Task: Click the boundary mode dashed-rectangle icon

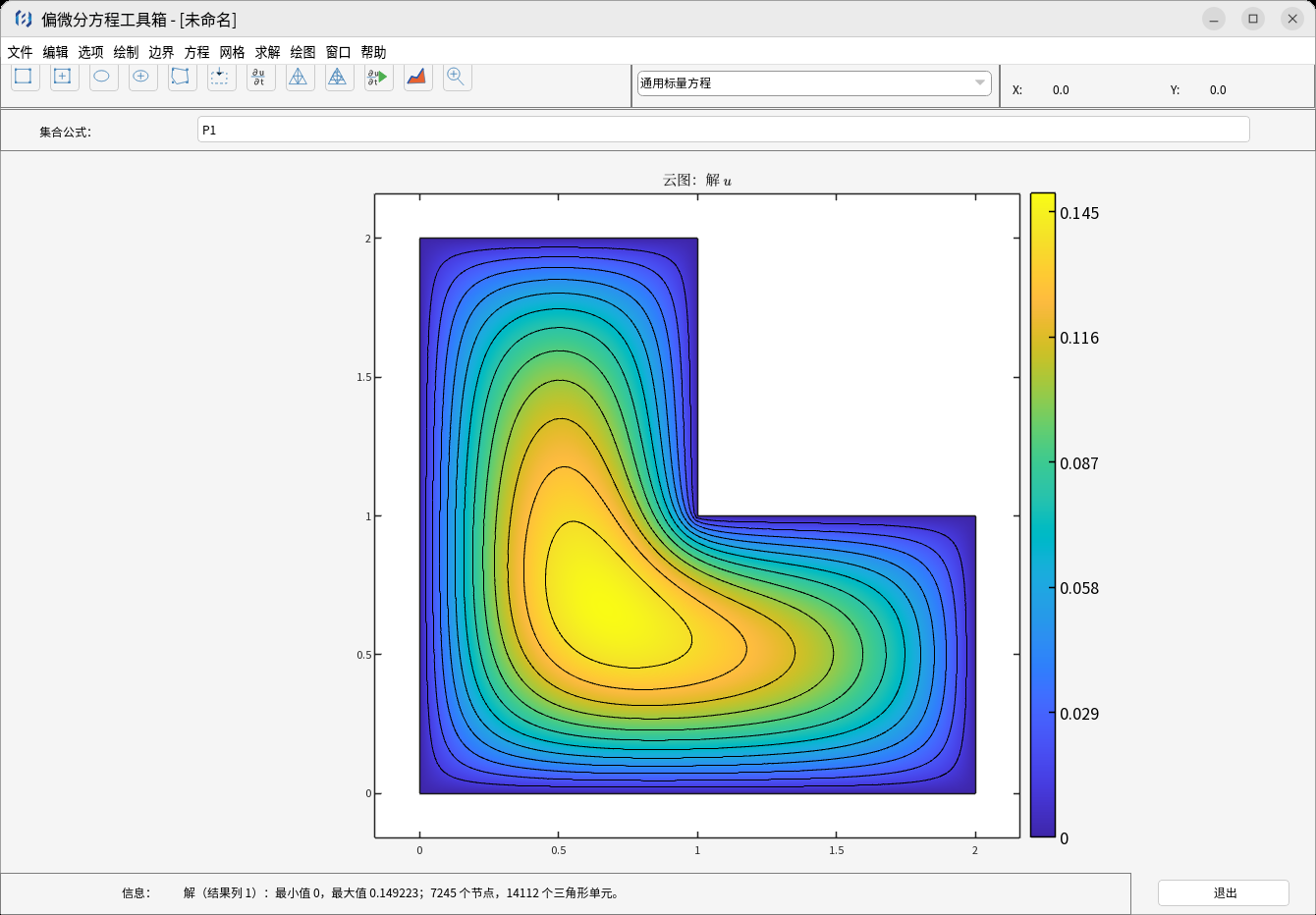Action: (x=221, y=77)
